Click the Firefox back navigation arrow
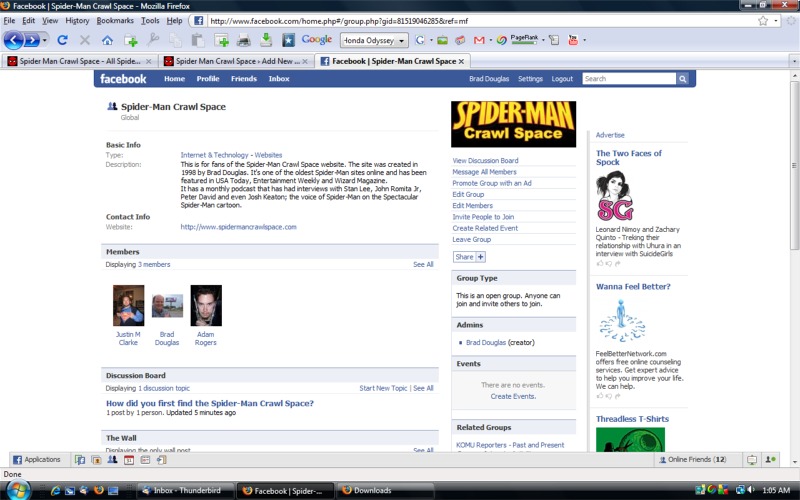The height and width of the screenshot is (500, 800). click(14, 40)
